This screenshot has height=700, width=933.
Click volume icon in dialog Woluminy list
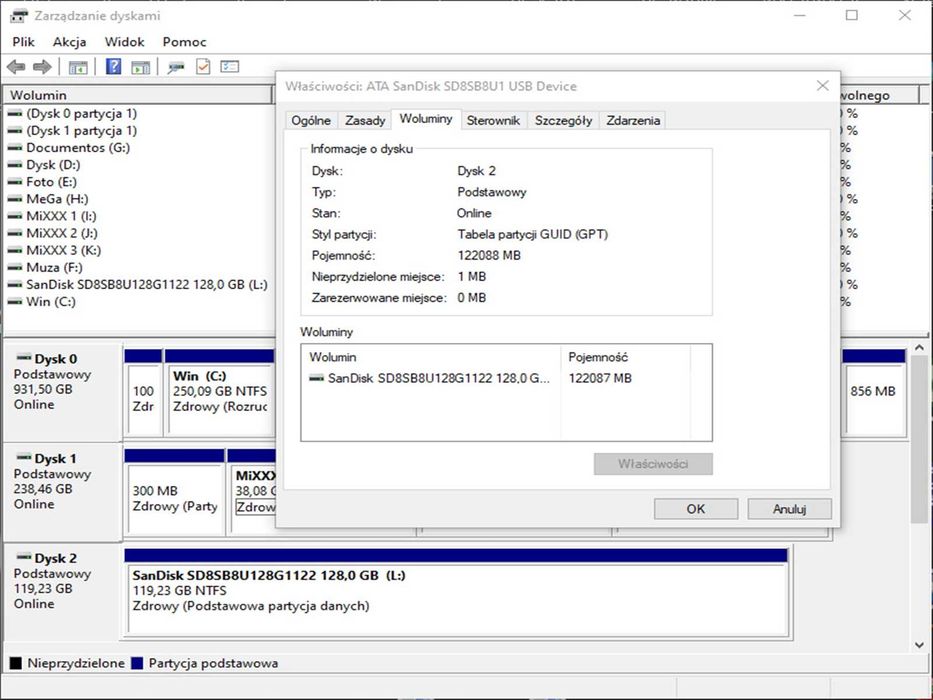[317, 378]
